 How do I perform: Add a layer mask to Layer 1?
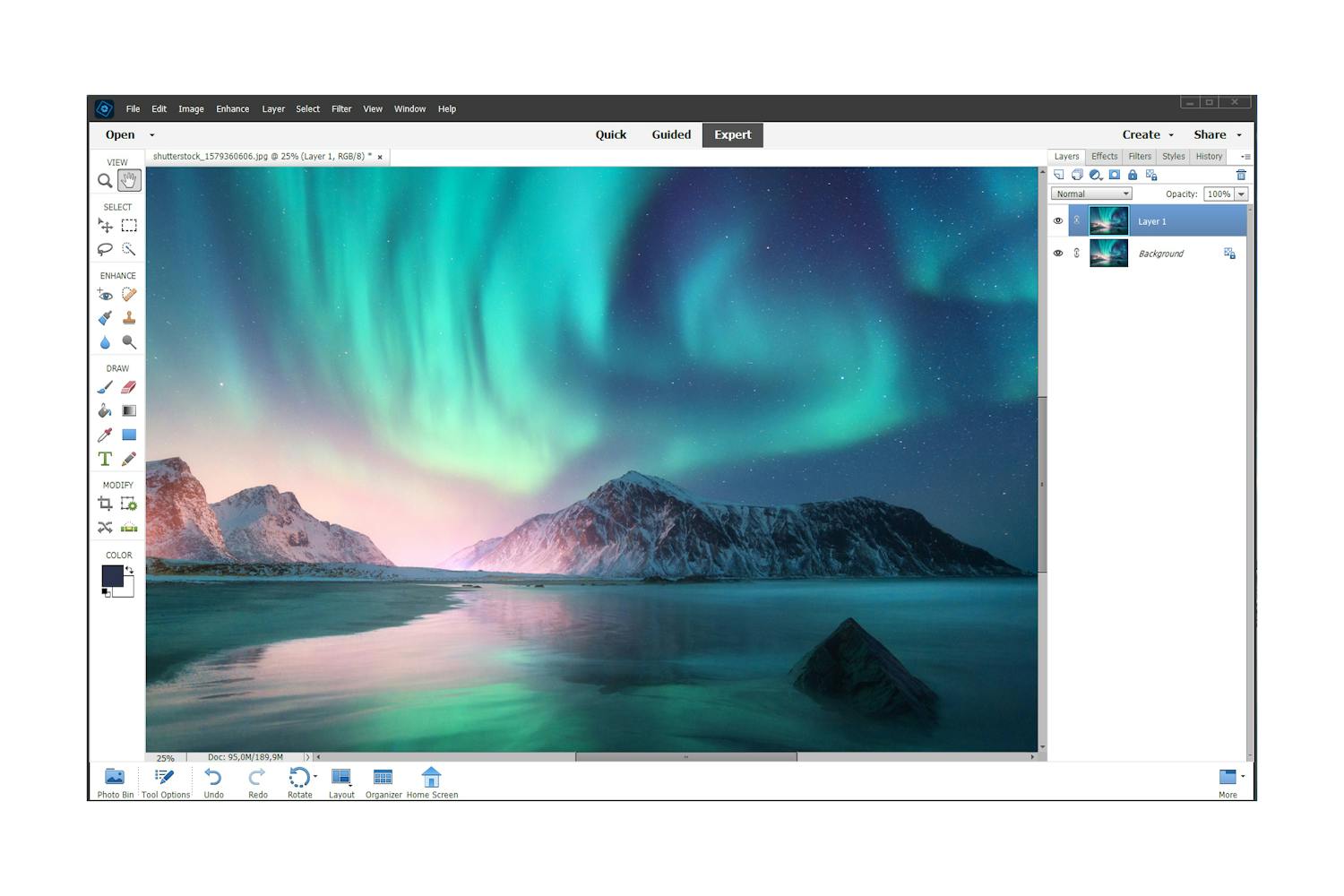(x=1114, y=175)
